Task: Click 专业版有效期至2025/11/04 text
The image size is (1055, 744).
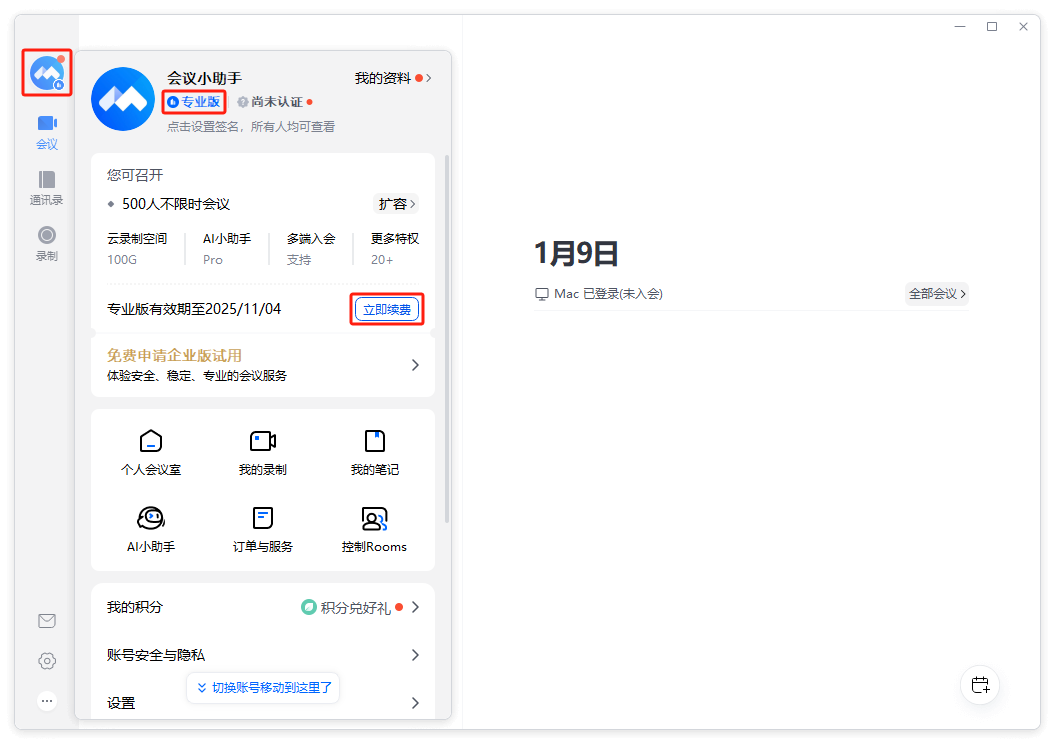Action: pyautogui.click(x=194, y=309)
